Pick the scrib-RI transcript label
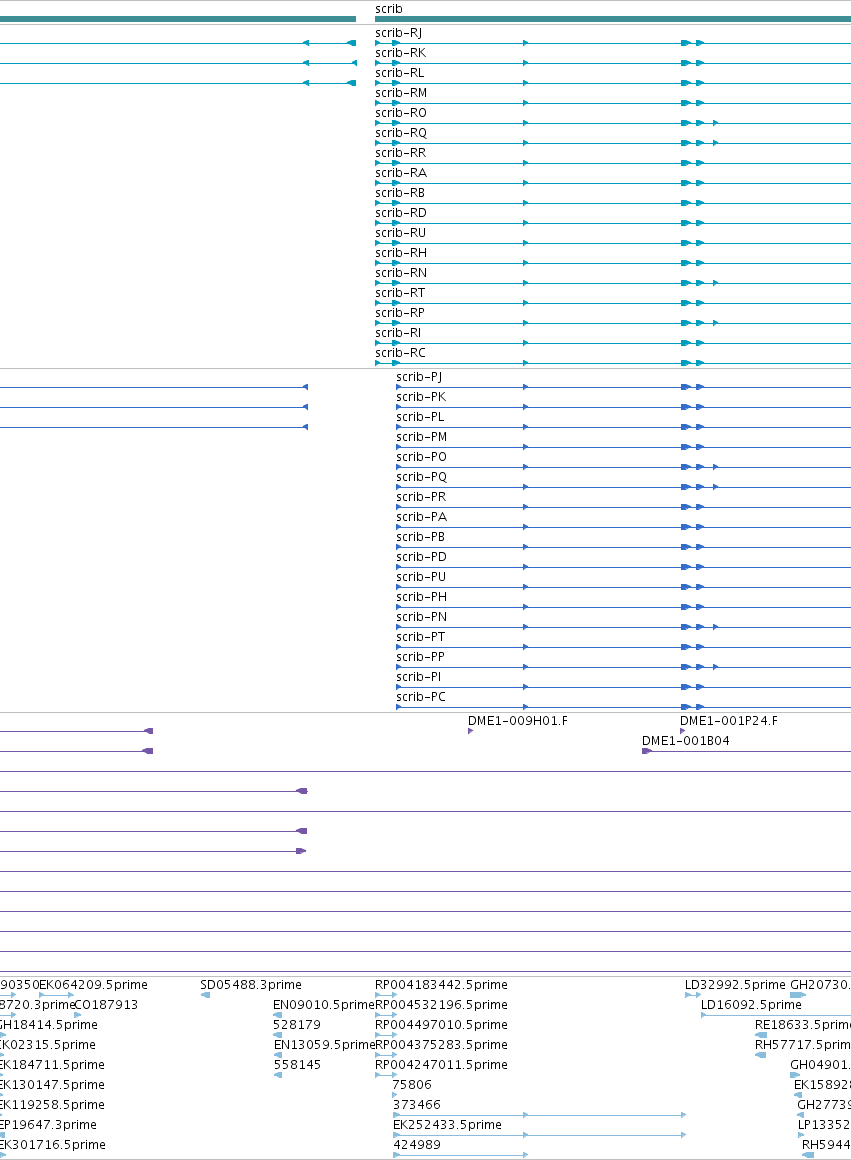Screen dimensions: 851x1160 [x=398, y=332]
